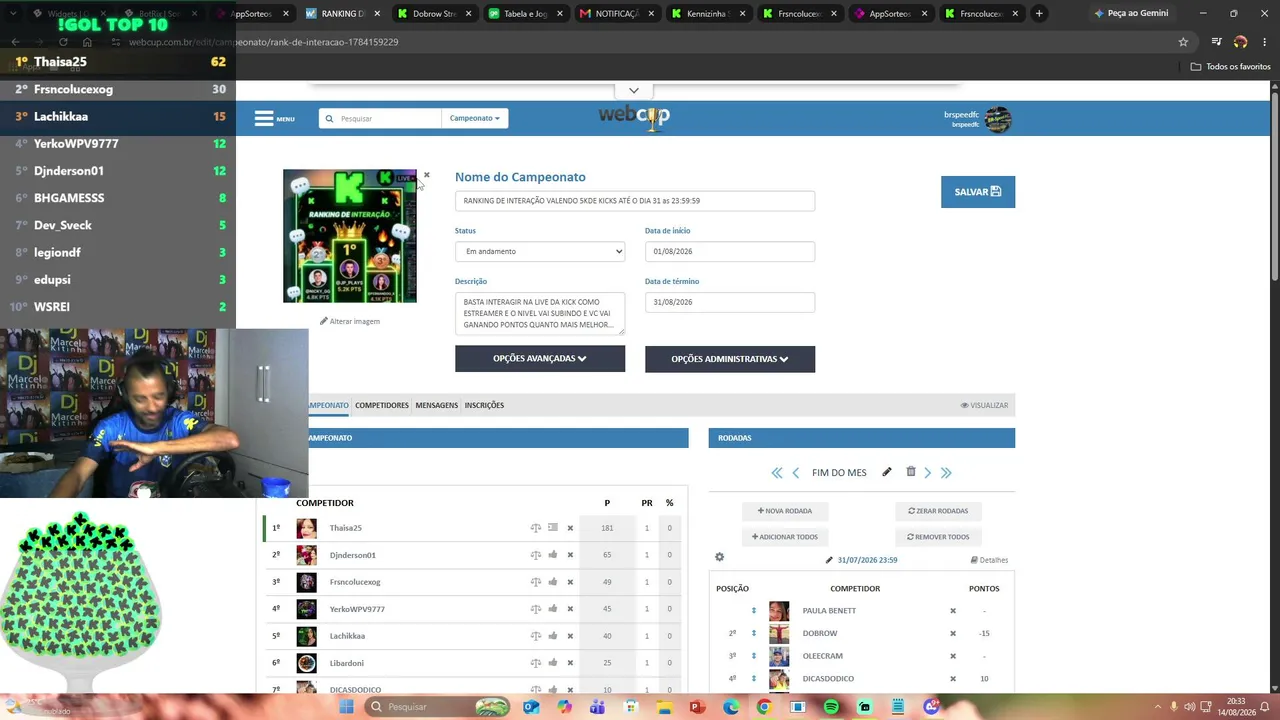The width and height of the screenshot is (1280, 720).
Task: Open Todos os favoritos bookmarks folder
Action: click(x=1230, y=66)
